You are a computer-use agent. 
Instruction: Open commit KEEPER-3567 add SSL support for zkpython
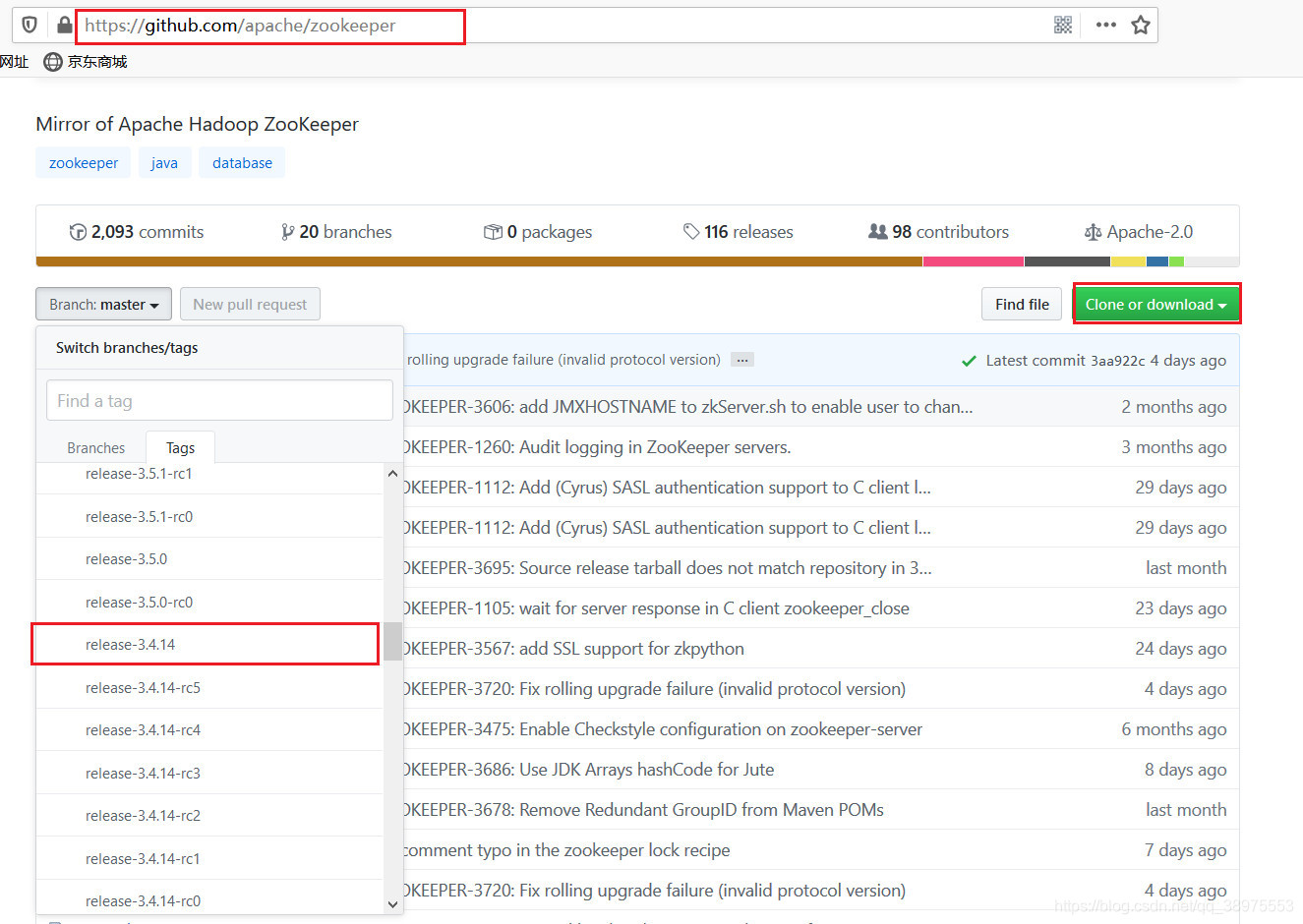point(573,649)
